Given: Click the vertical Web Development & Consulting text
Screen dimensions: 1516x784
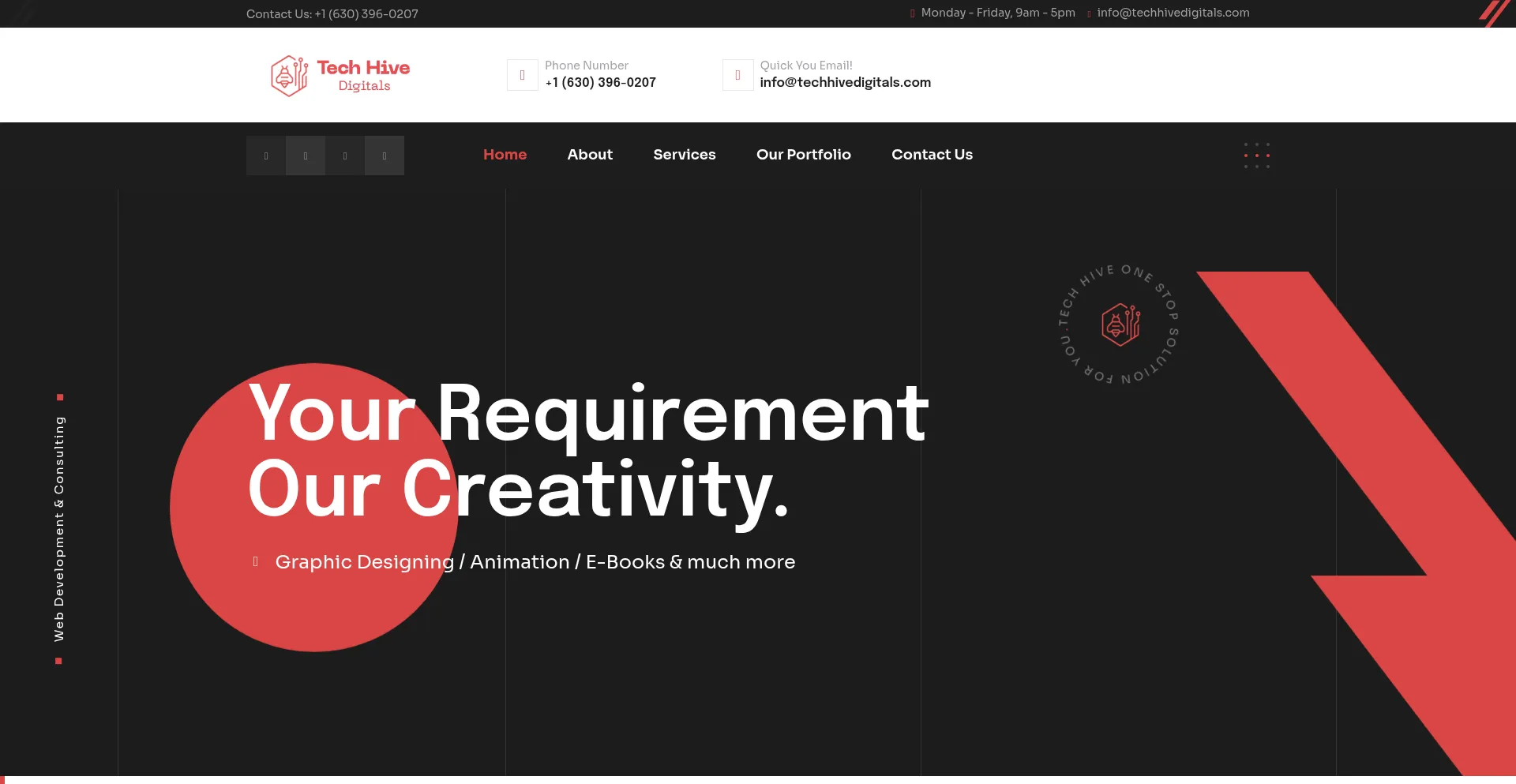Looking at the screenshot, I should pos(59,528).
